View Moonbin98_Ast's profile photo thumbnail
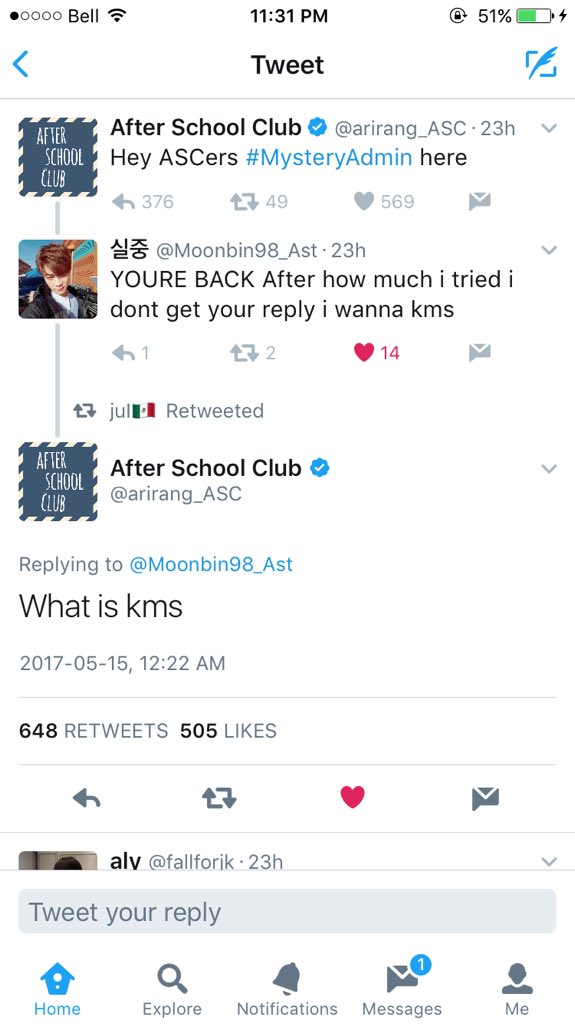The height and width of the screenshot is (1024, 575). pyautogui.click(x=58, y=279)
